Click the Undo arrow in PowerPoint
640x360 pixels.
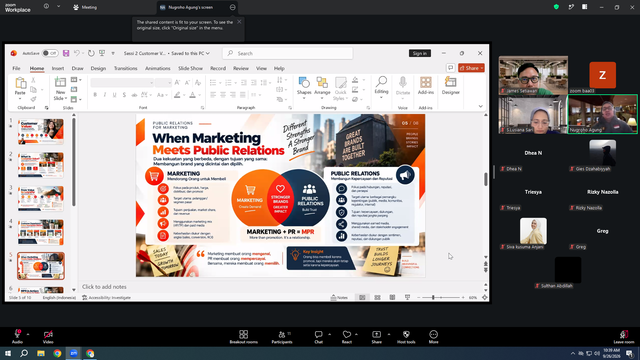coord(76,53)
